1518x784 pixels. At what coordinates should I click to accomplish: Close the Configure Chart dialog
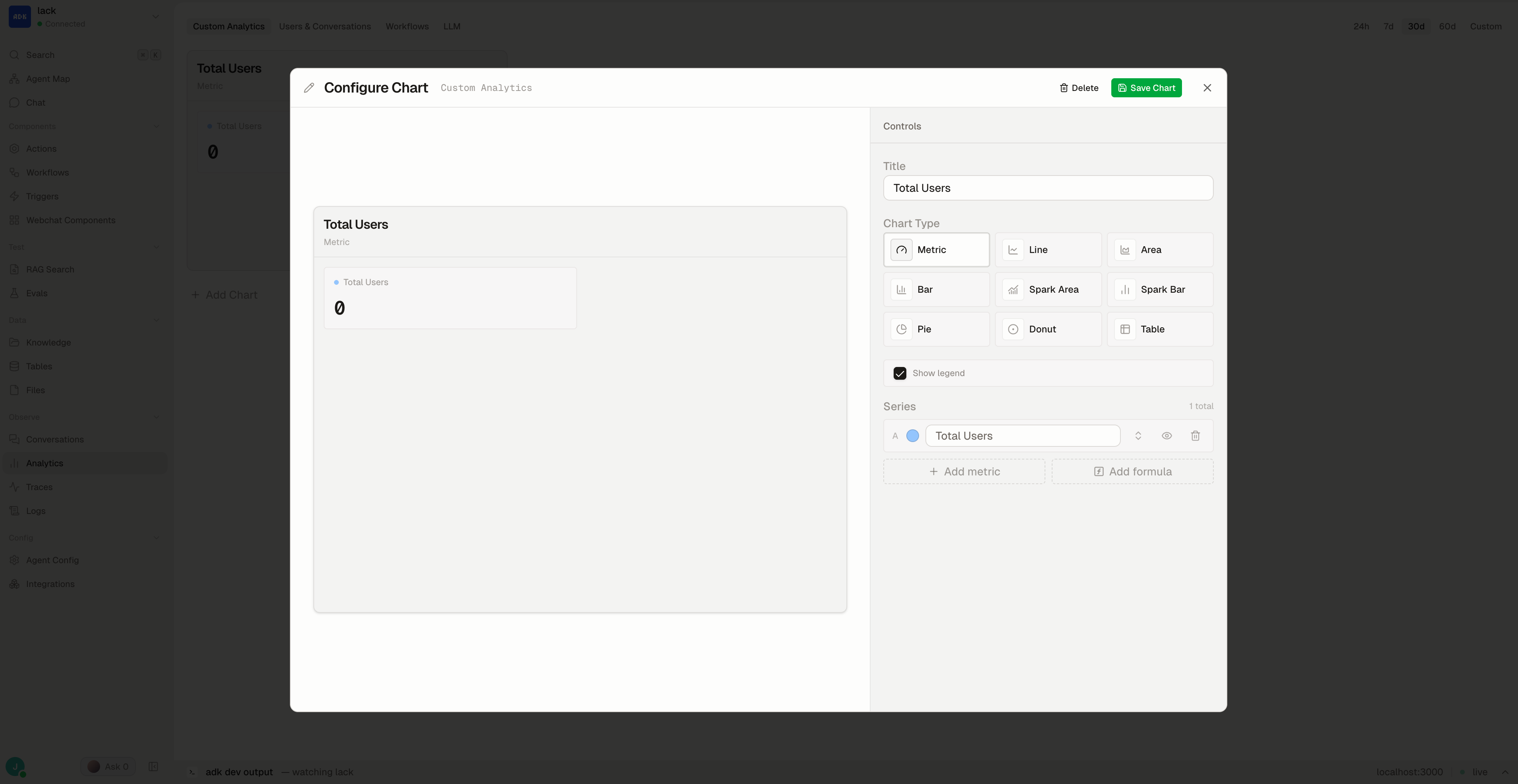(1207, 88)
